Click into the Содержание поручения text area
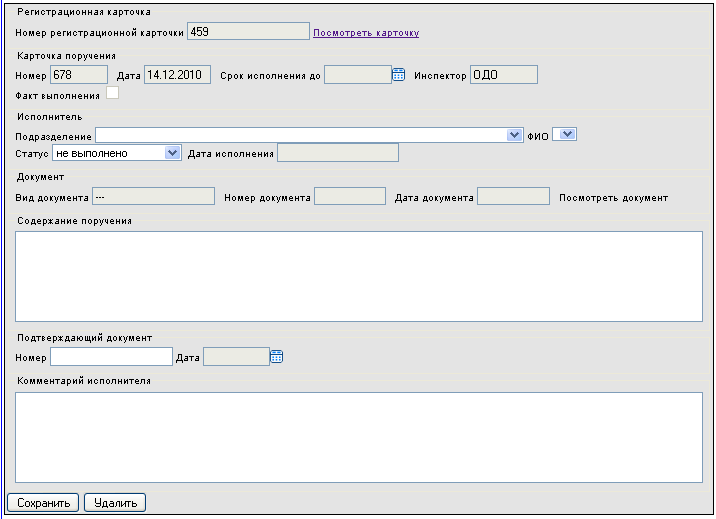The width and height of the screenshot is (716, 519). point(359,277)
